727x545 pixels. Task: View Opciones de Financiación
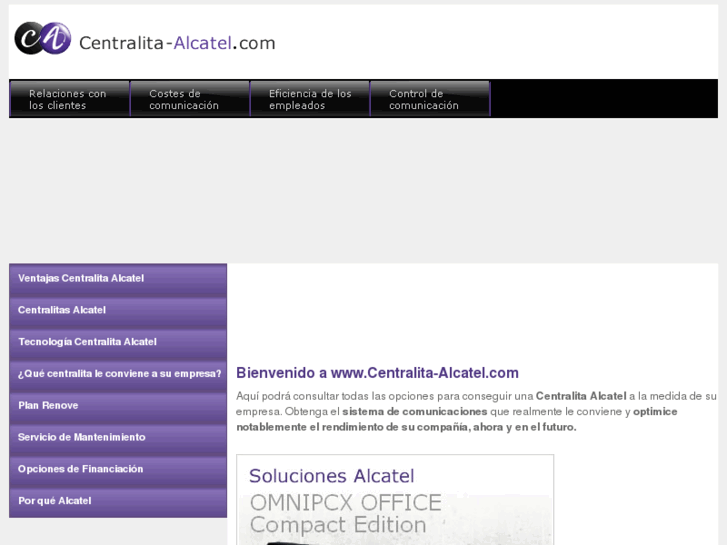point(118,470)
